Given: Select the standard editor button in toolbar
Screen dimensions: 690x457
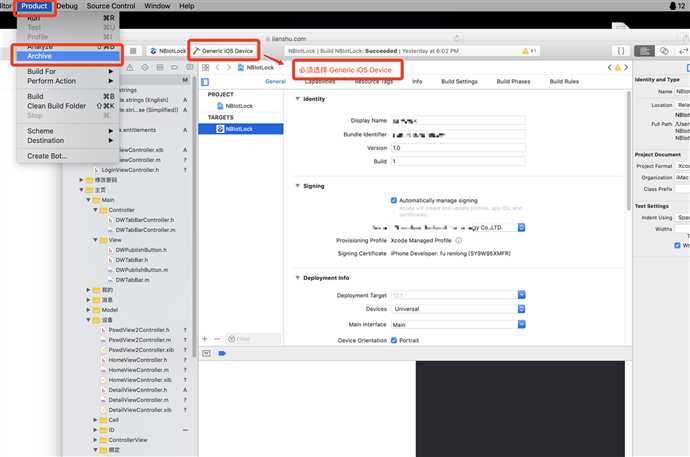Looking at the screenshot, I should tap(645, 51).
